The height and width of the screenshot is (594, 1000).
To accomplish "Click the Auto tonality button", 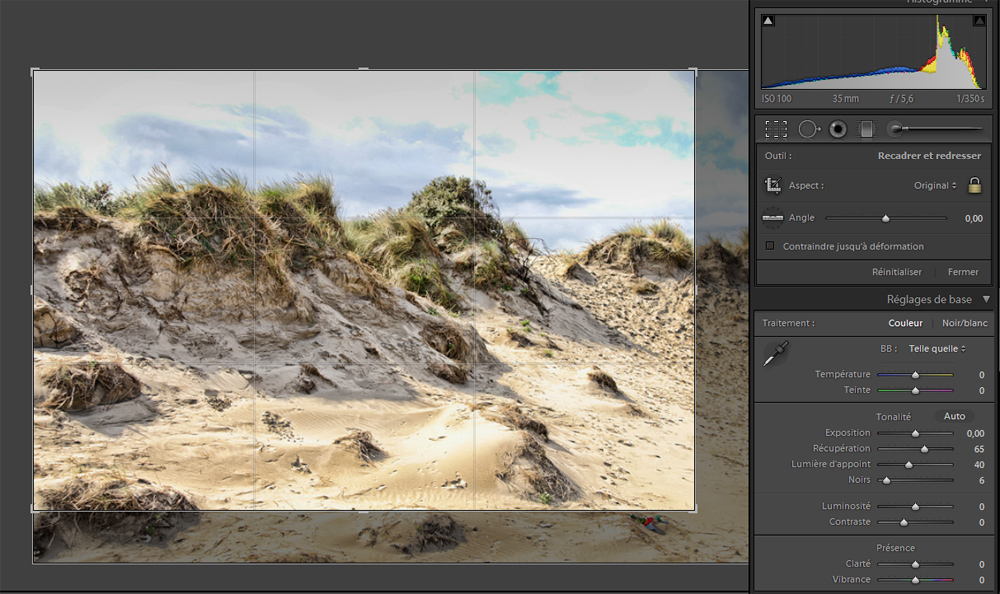I will click(954, 416).
